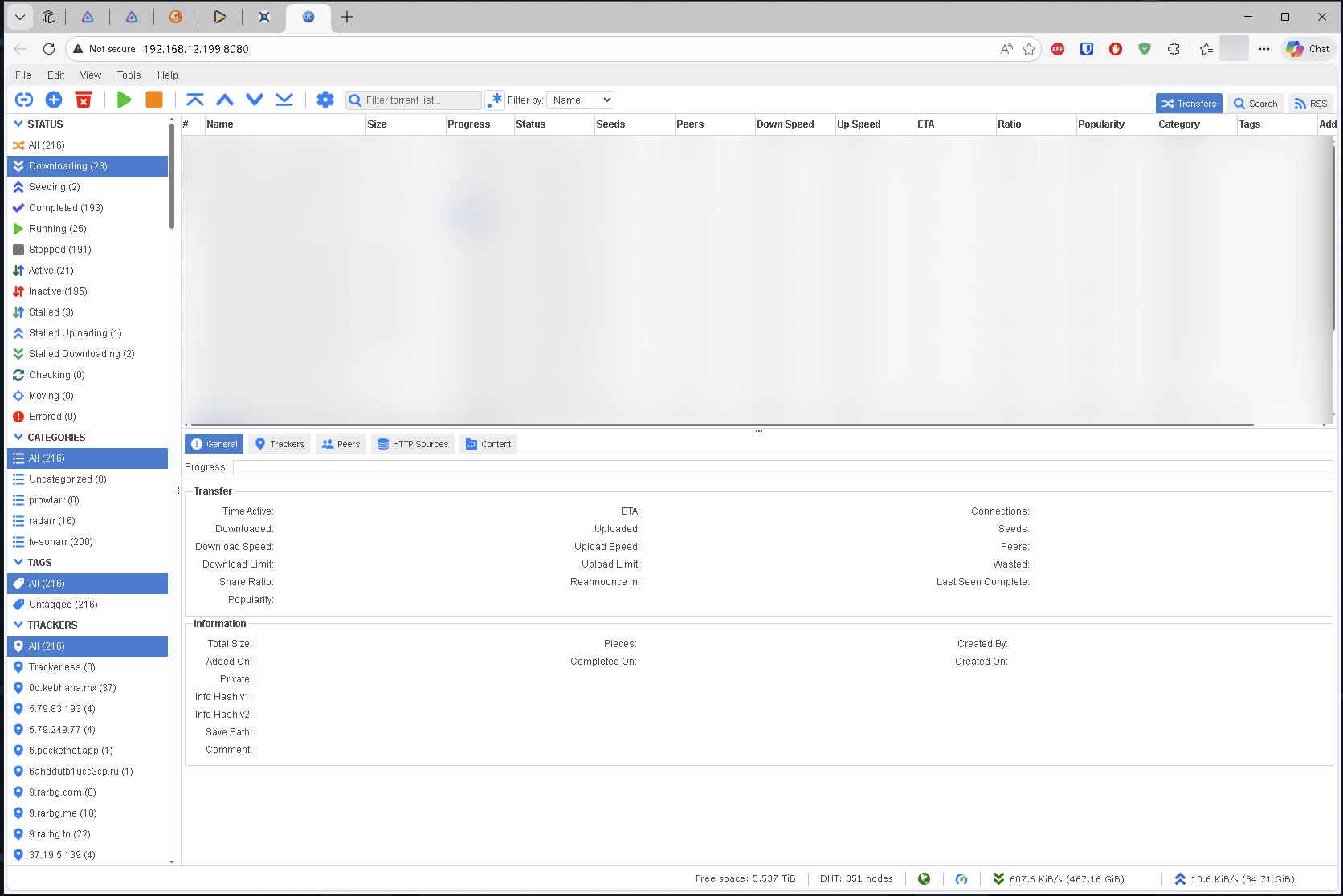Collapse the CATEGORIES section chevron
The image size is (1343, 896).
coord(18,438)
